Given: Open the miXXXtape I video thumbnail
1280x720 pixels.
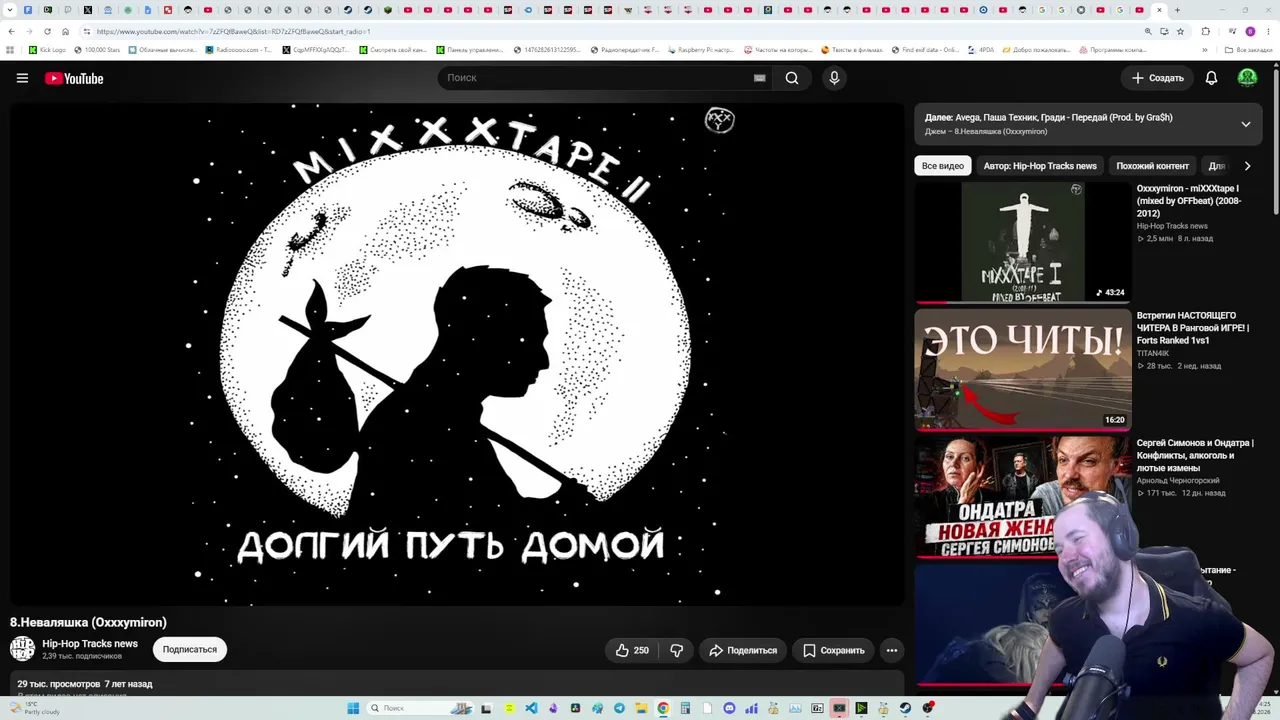Looking at the screenshot, I should coord(1023,243).
